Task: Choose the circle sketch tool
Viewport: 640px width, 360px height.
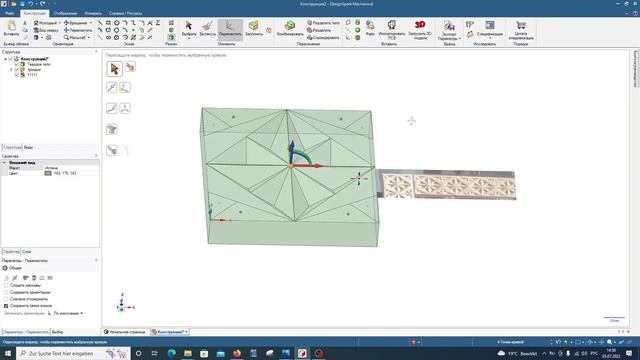Action: [x=116, y=23]
